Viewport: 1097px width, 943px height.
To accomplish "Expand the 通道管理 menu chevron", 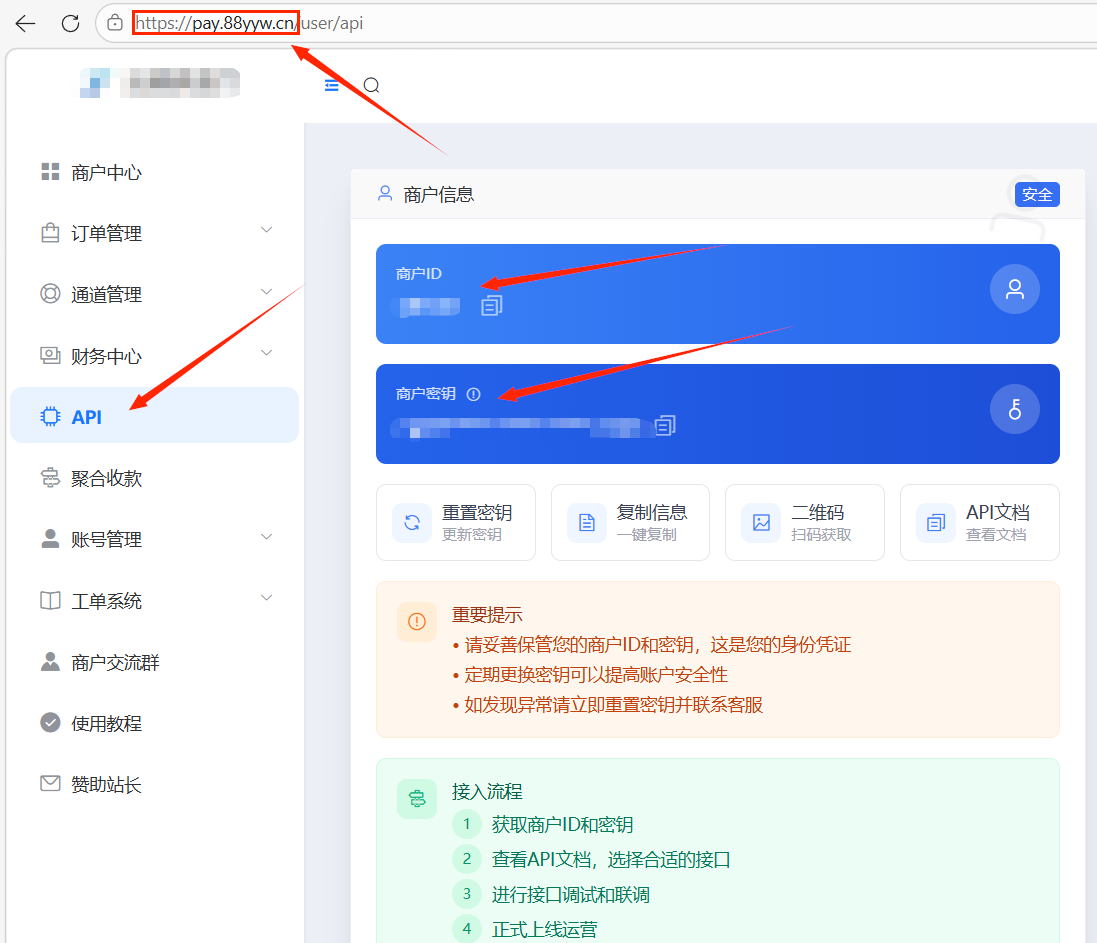I will (x=266, y=292).
